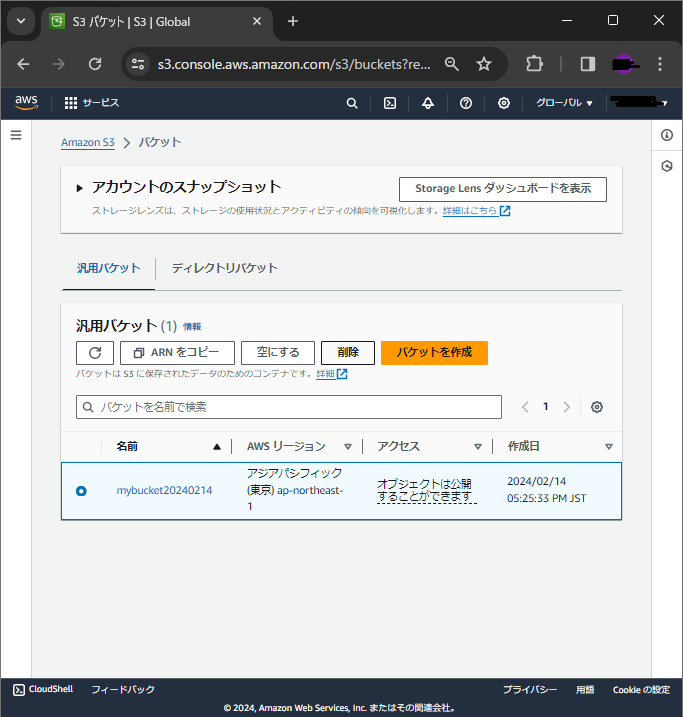The width and height of the screenshot is (683, 717).
Task: Sort by AWS リージョン column
Action: (299, 446)
